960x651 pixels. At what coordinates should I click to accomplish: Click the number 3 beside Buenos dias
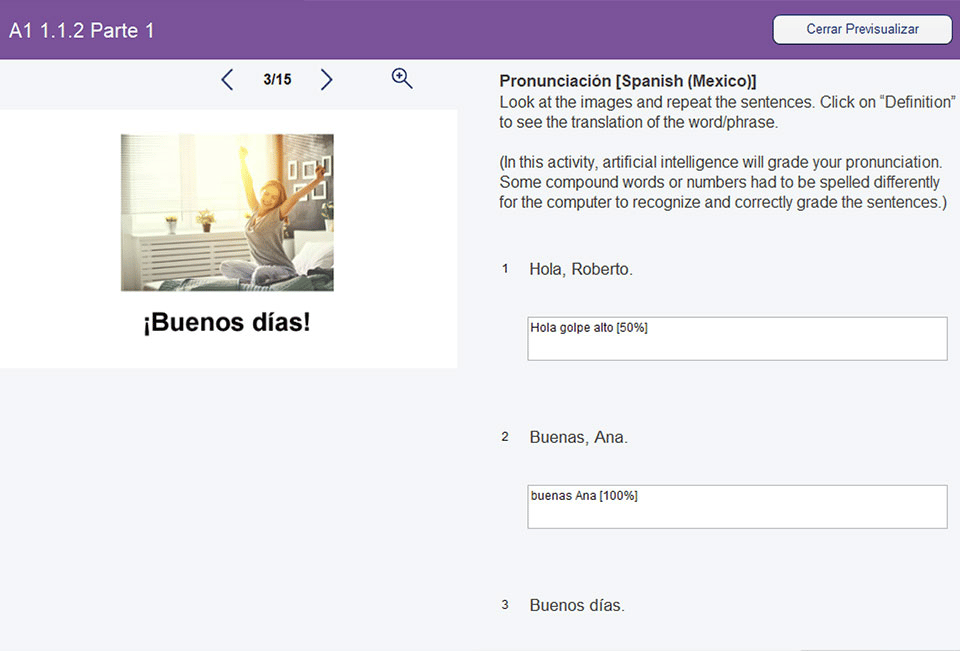click(505, 604)
